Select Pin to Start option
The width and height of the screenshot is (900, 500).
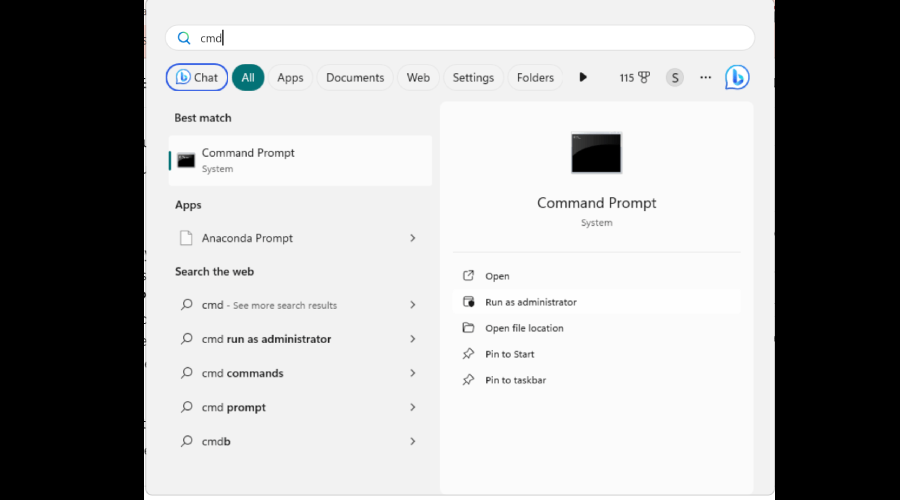[x=509, y=354]
